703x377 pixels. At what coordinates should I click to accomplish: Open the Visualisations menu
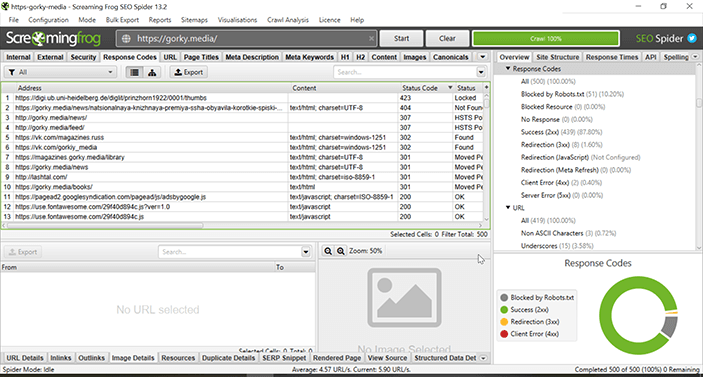(x=238, y=20)
